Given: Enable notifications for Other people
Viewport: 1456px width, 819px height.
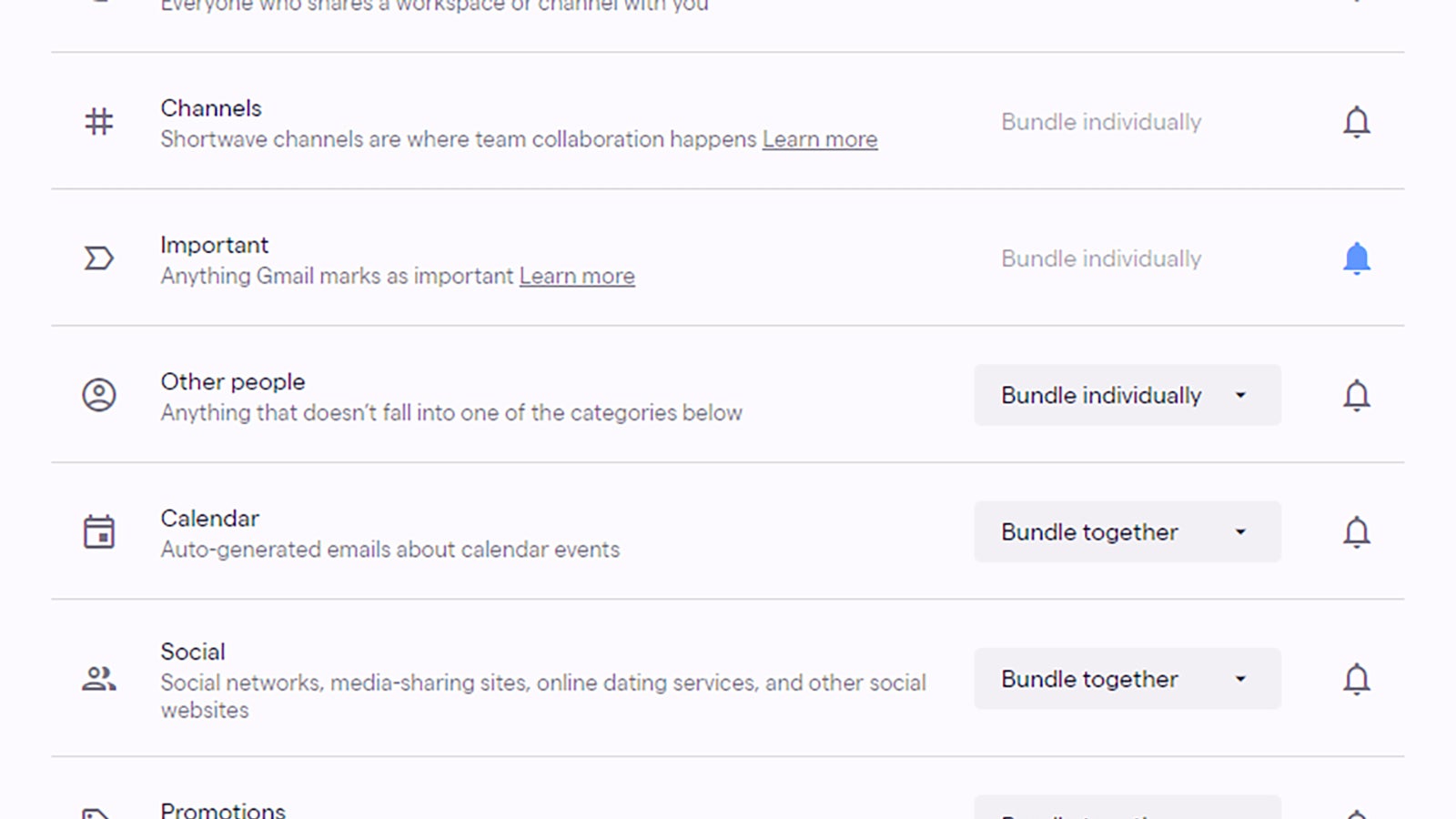Looking at the screenshot, I should 1357,395.
